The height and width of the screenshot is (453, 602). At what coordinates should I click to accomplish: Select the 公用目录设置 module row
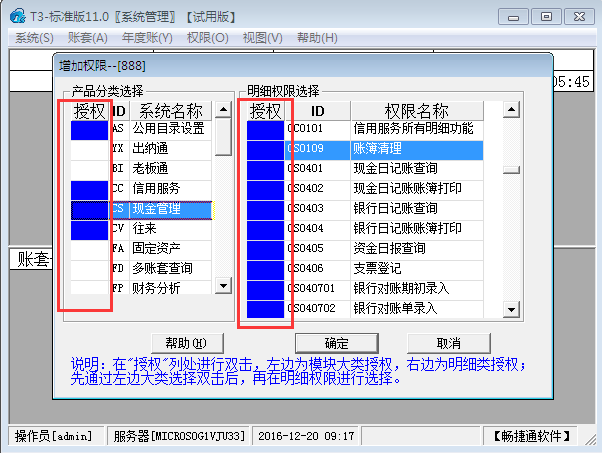coord(170,129)
